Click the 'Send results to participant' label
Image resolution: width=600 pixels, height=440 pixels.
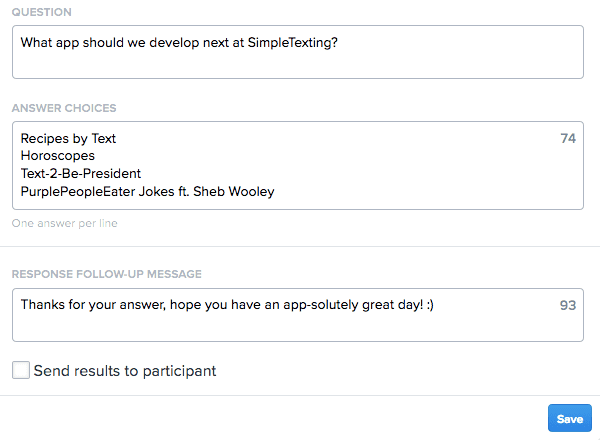coord(124,371)
